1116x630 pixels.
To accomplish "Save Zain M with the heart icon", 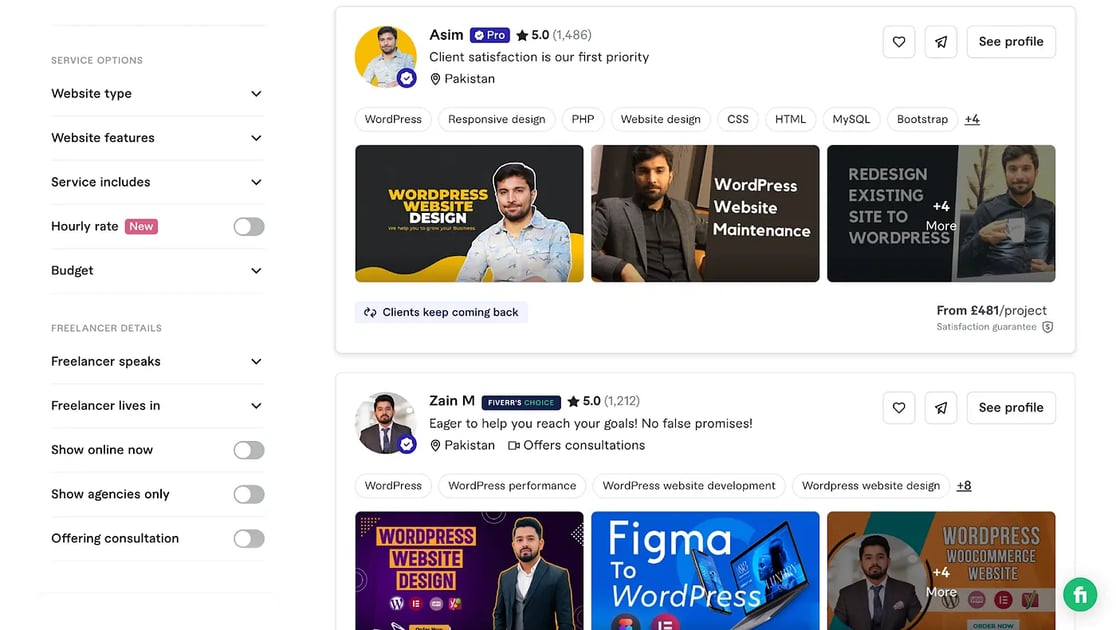I will tap(898, 408).
